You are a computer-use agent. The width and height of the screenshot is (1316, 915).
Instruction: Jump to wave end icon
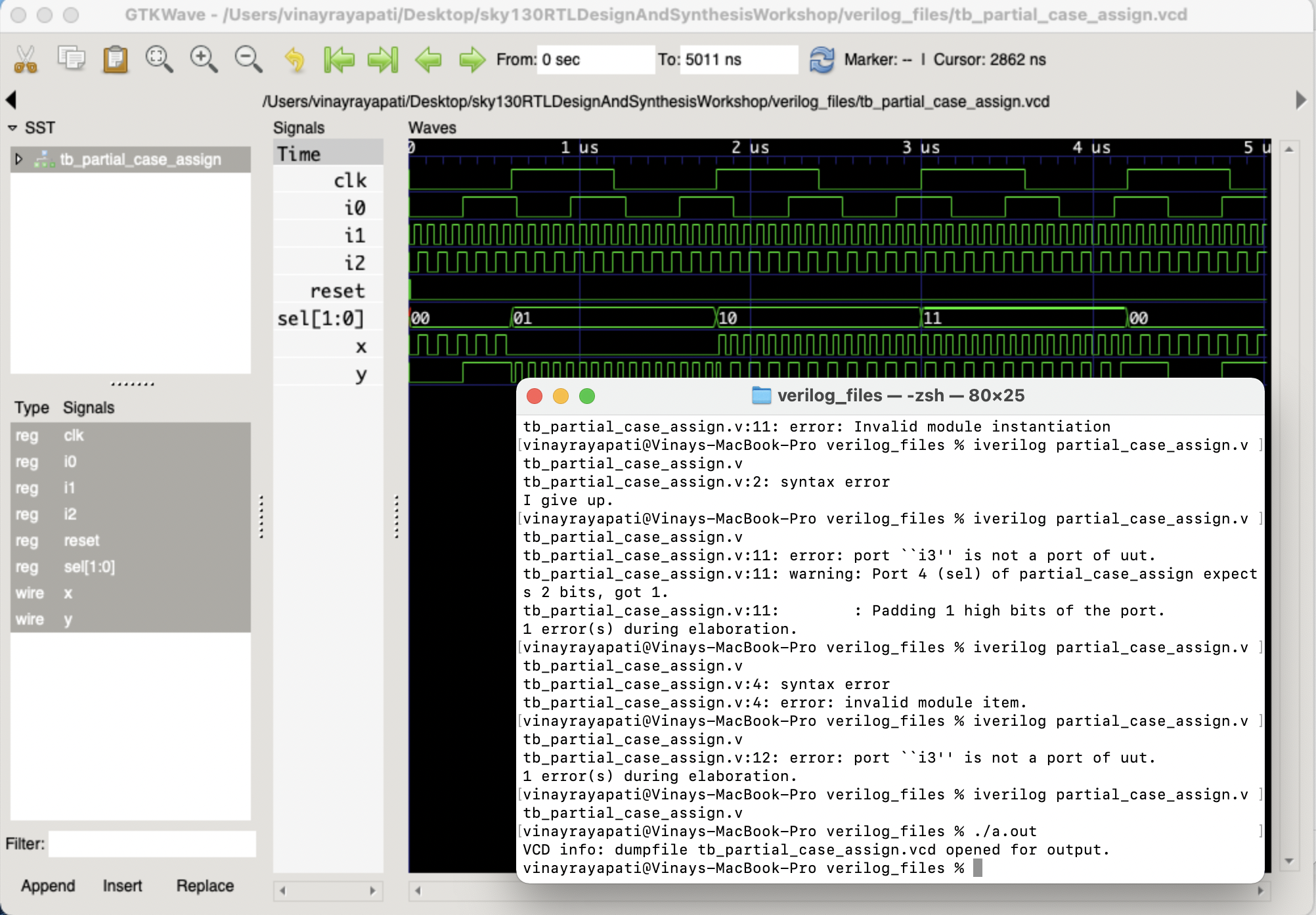(x=384, y=59)
